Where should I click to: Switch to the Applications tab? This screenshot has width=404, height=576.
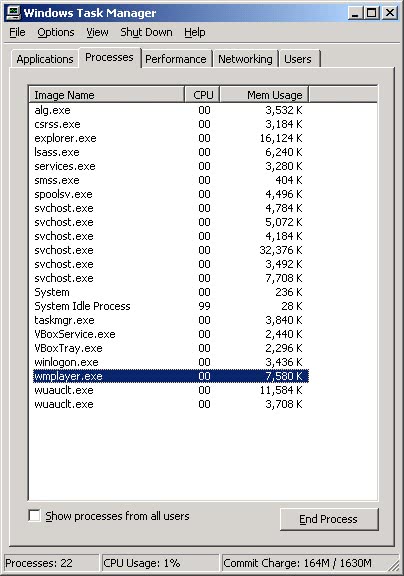(45, 59)
